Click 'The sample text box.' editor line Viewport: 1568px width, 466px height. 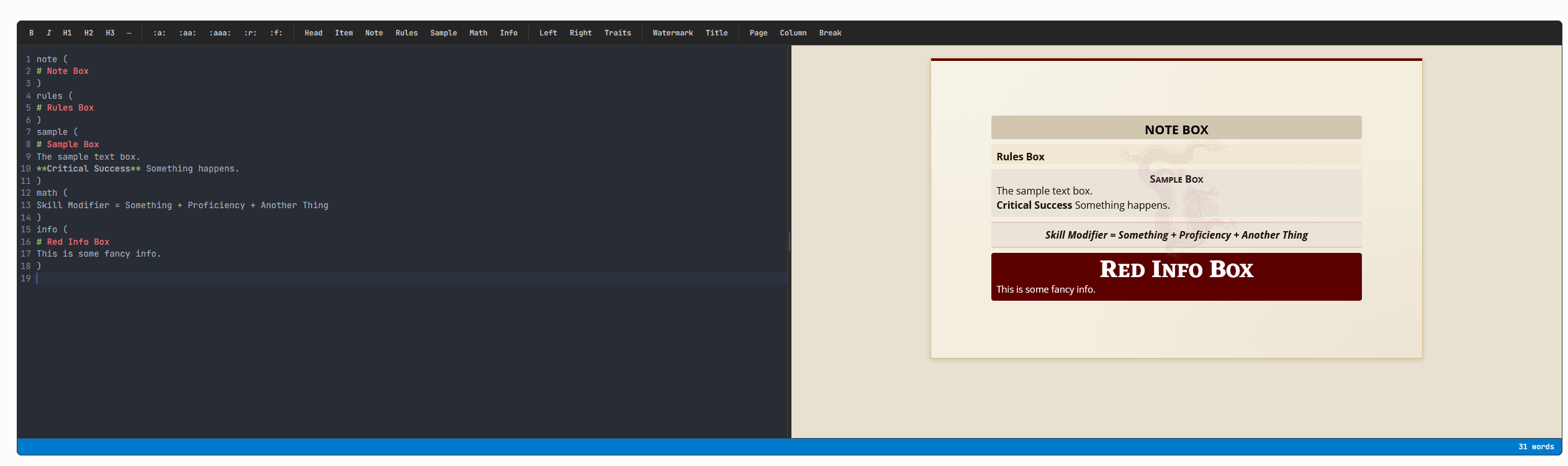[88, 157]
